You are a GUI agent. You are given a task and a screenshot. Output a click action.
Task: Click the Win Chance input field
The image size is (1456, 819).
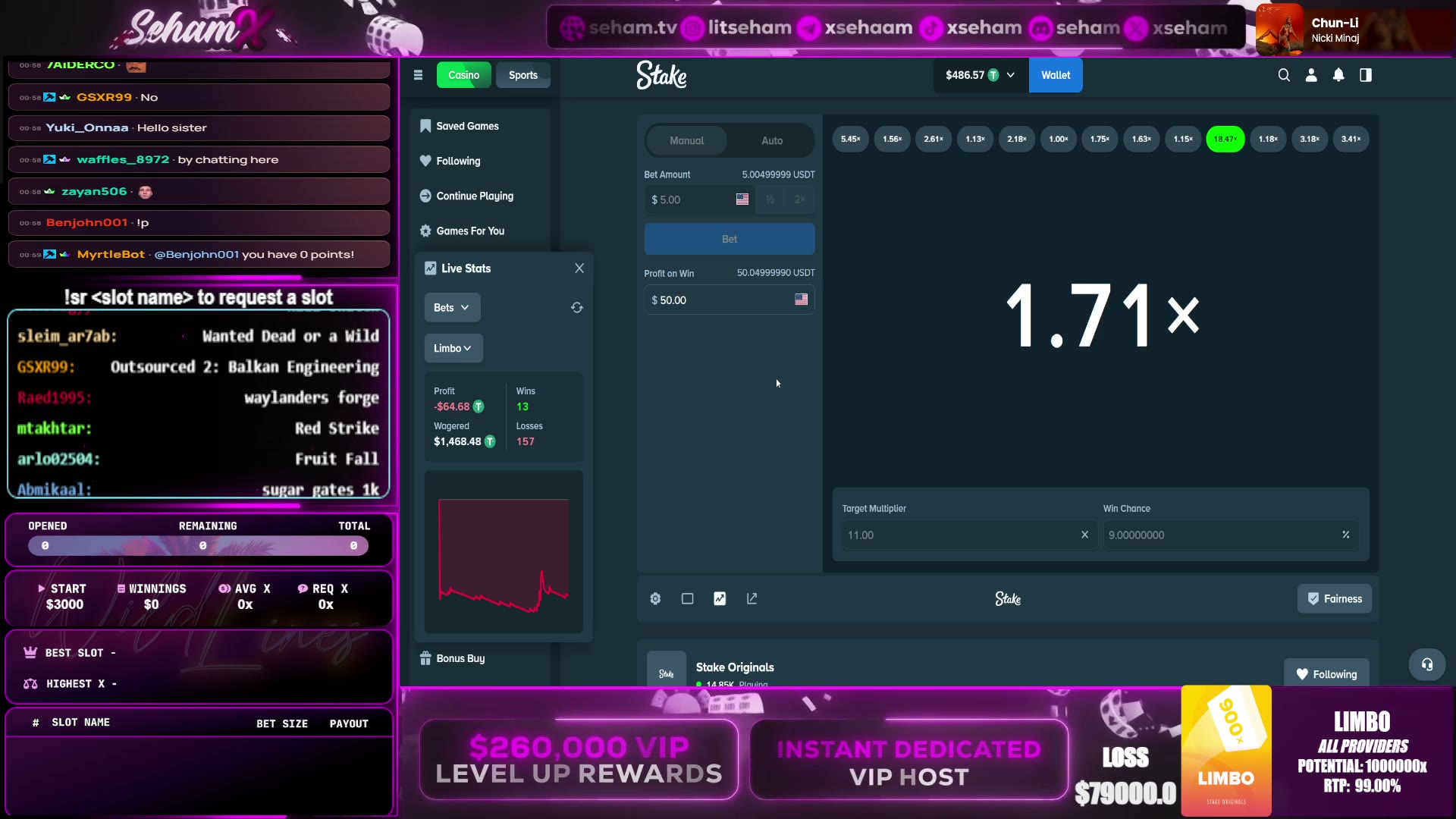pyautogui.click(x=1230, y=535)
